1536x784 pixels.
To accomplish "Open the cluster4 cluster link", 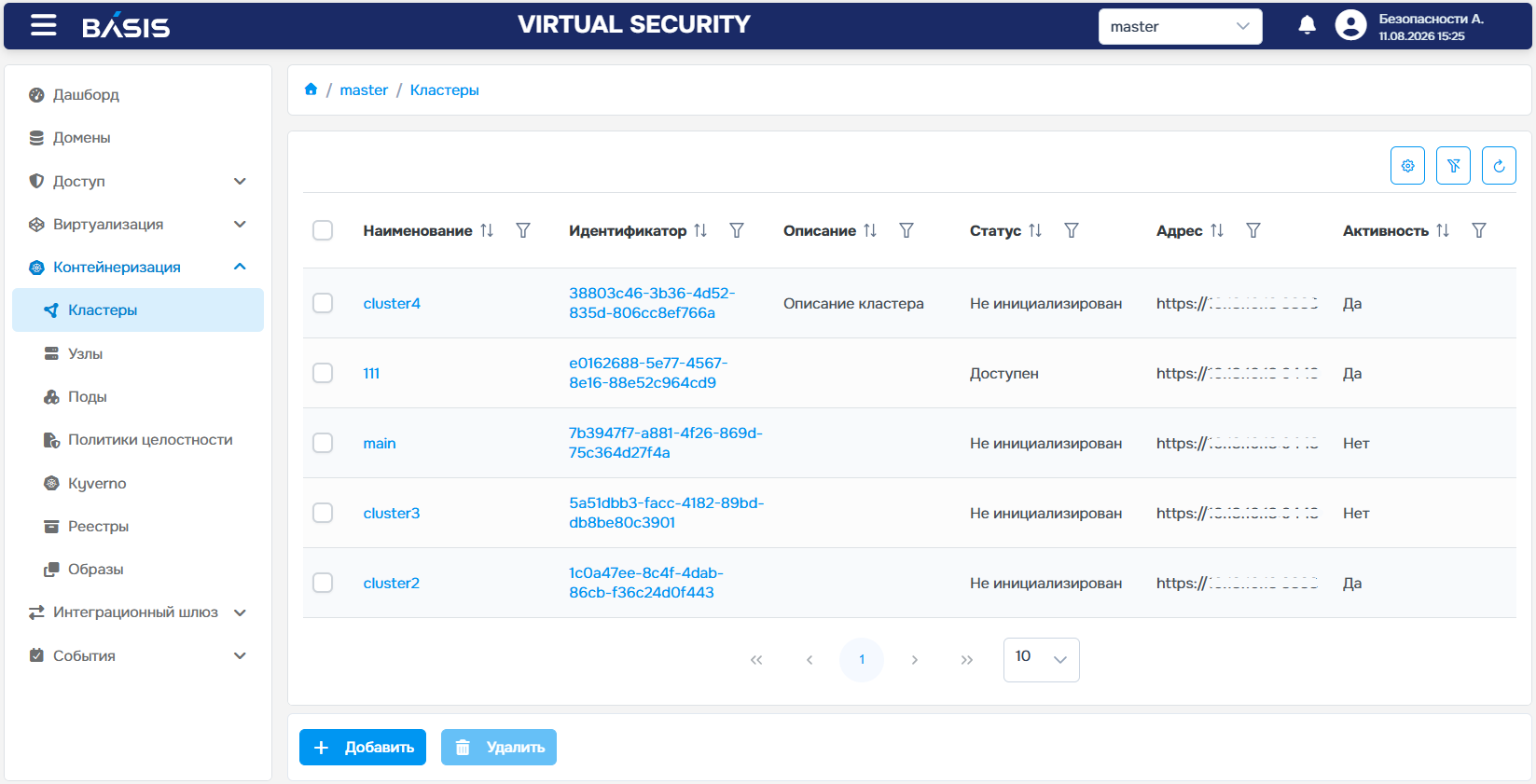I will (x=392, y=303).
